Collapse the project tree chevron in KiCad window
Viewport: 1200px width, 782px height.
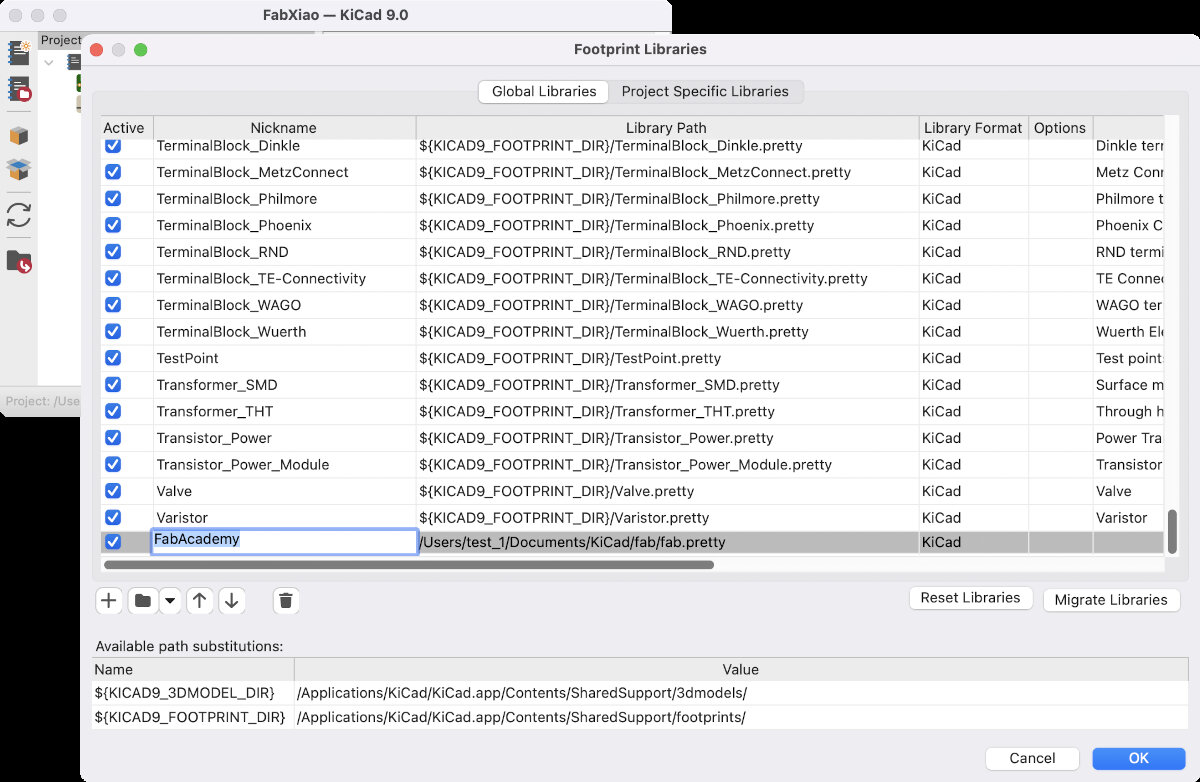(x=48, y=62)
